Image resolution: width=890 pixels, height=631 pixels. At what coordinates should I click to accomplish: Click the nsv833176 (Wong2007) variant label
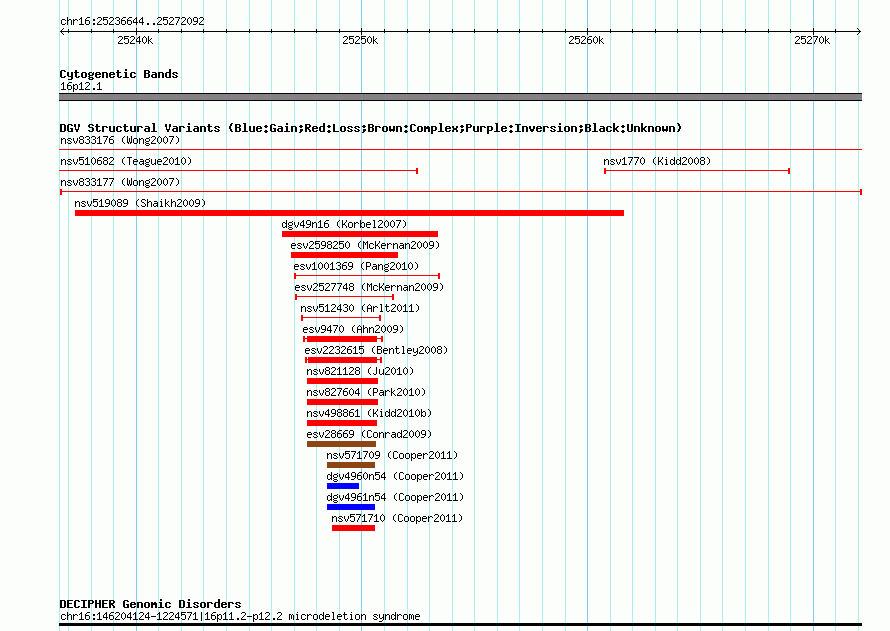120,140
